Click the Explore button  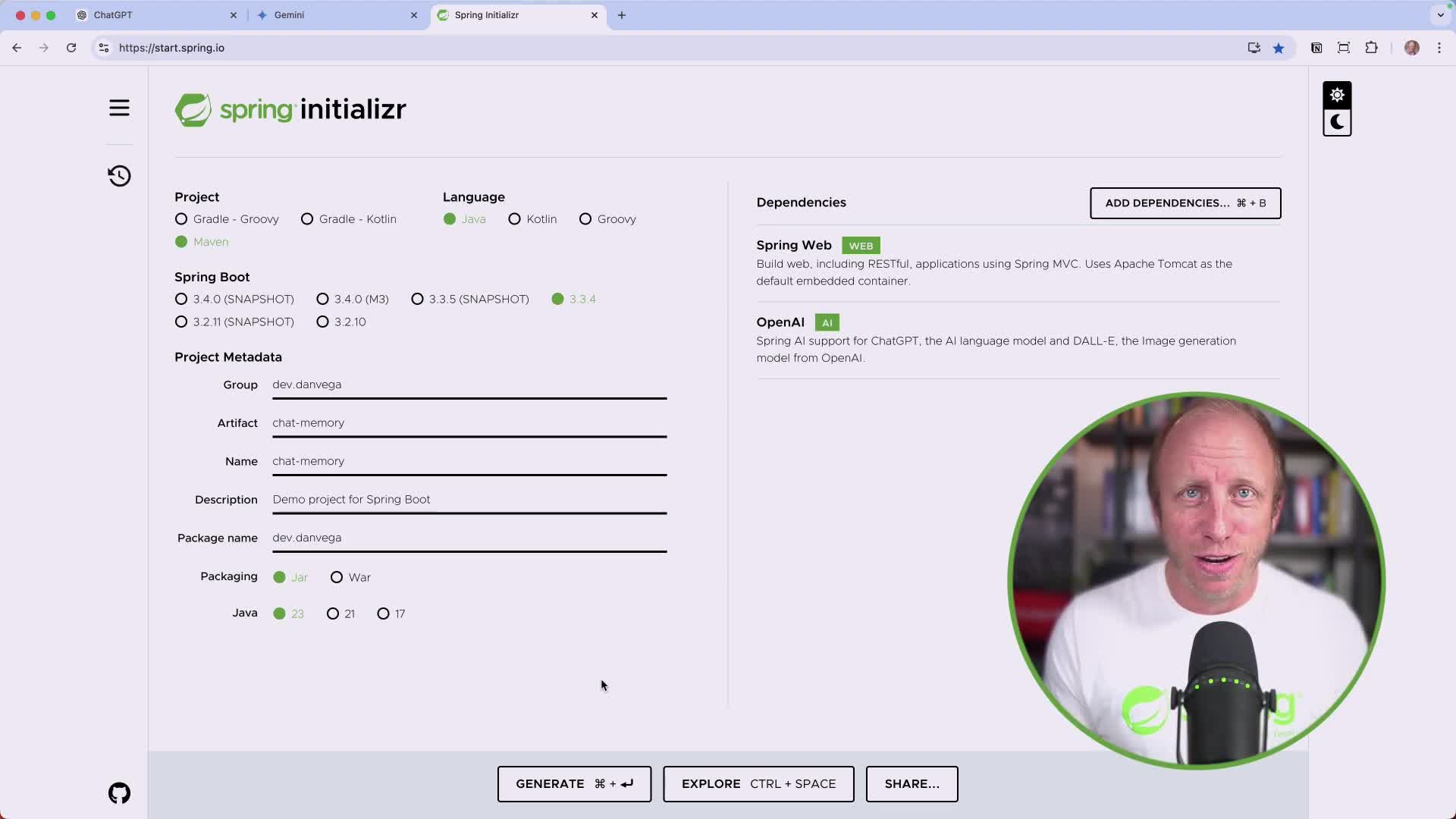click(758, 784)
